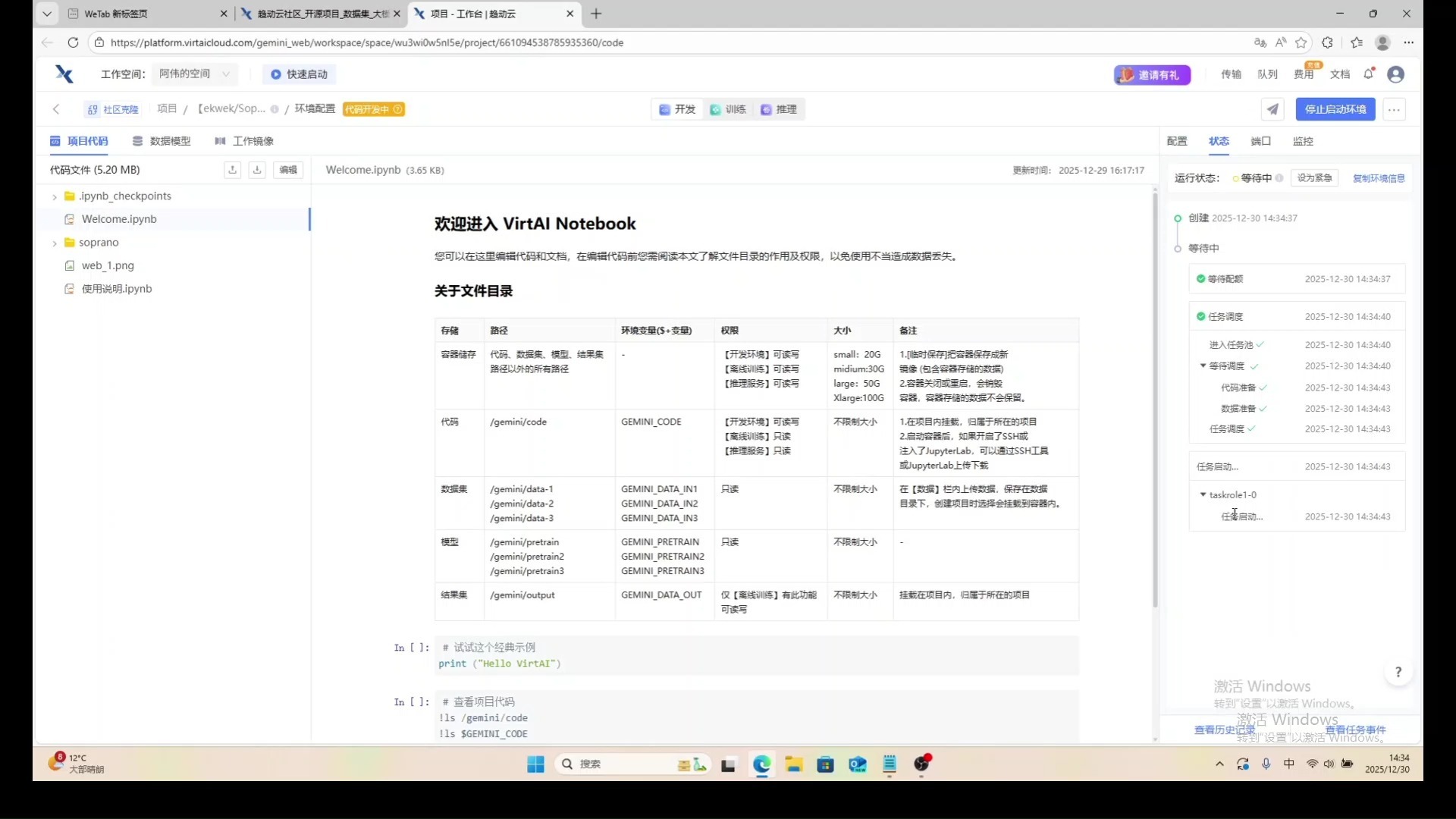
Task: Open the 文档 nav link
Action: [x=1340, y=74]
